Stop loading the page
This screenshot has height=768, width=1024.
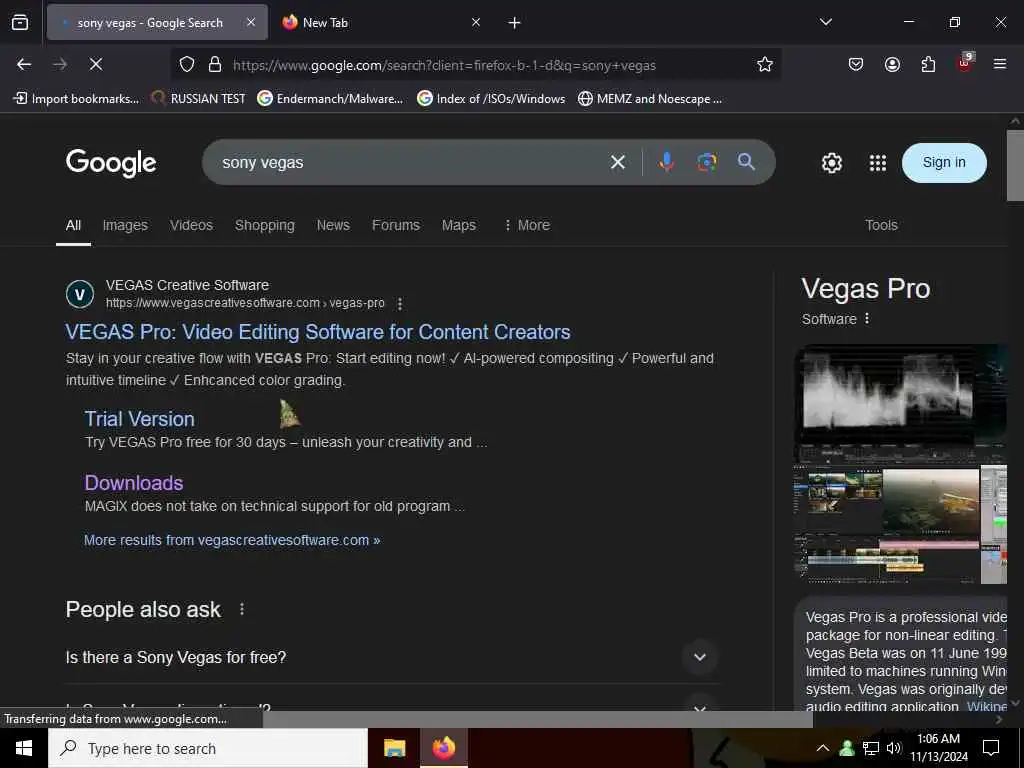(x=95, y=64)
